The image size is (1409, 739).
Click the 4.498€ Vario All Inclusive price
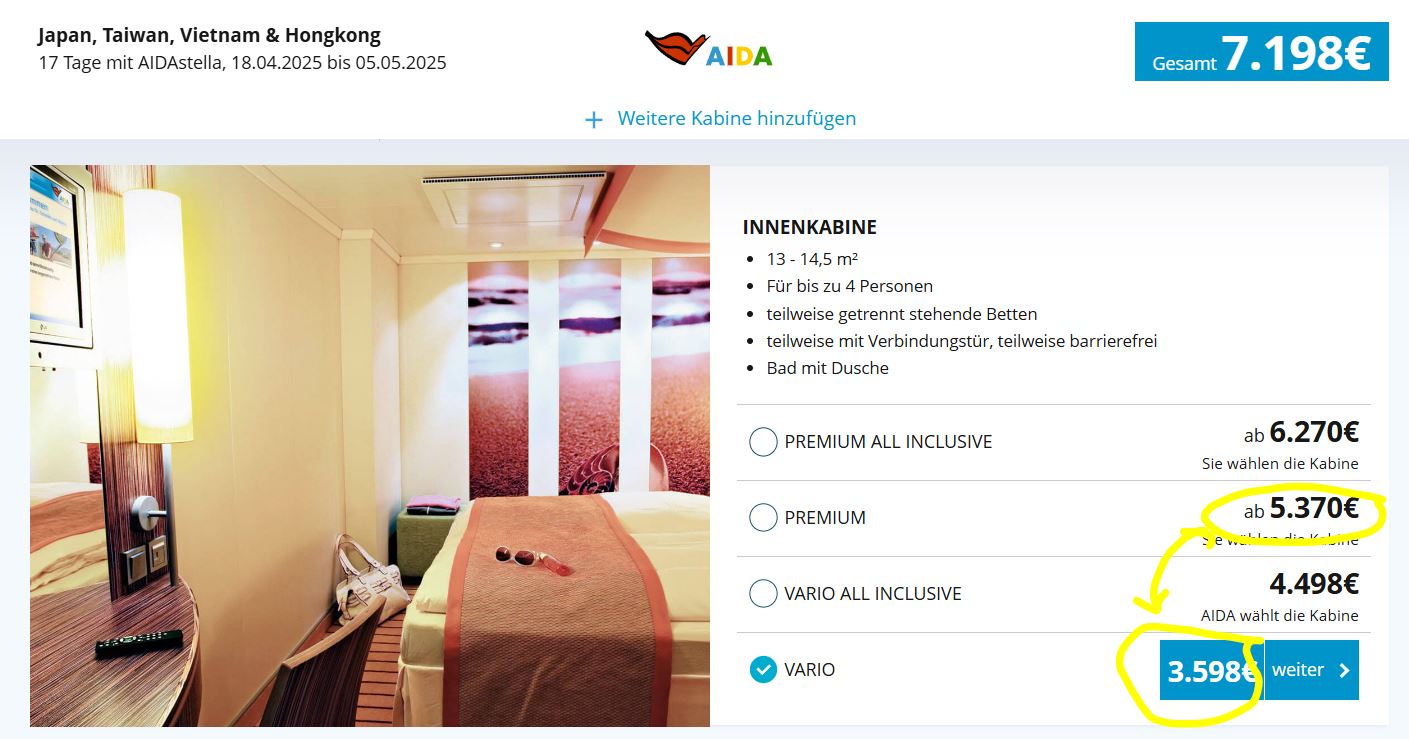click(1314, 583)
